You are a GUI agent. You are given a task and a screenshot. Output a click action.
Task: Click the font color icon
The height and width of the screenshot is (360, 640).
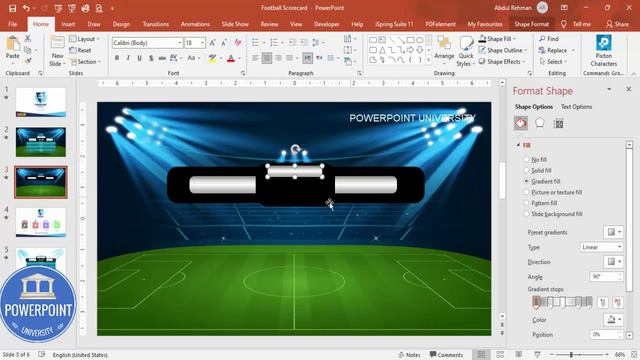[231, 58]
